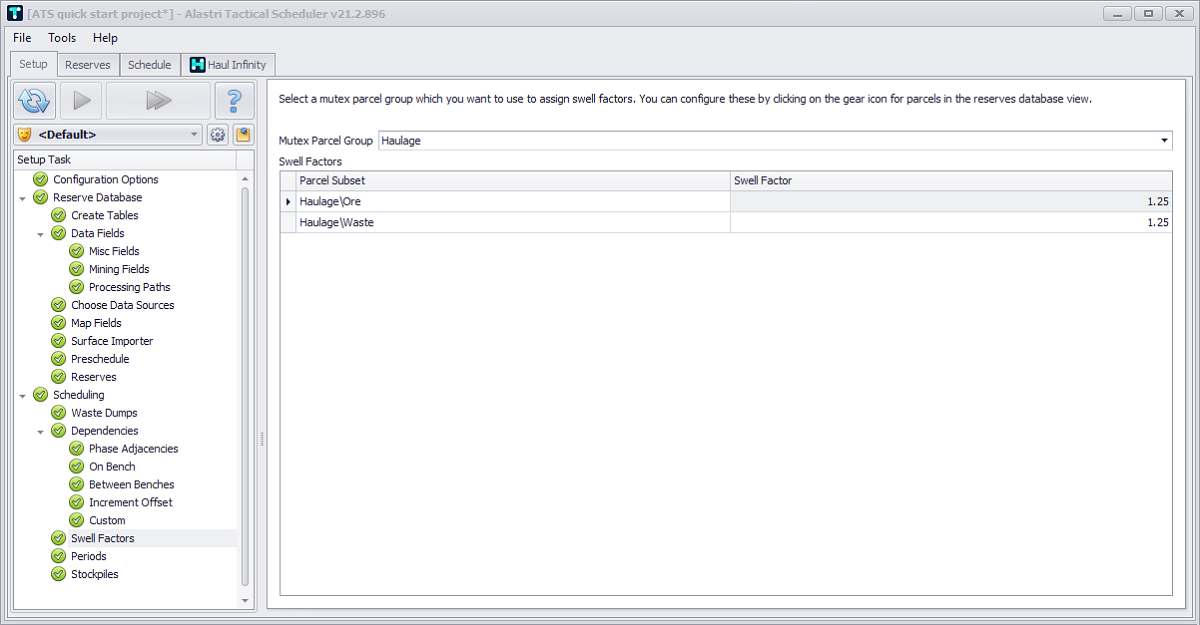The image size is (1200, 625).
Task: Click the Haulage\Waste parcel subset cell
Action: coord(514,223)
